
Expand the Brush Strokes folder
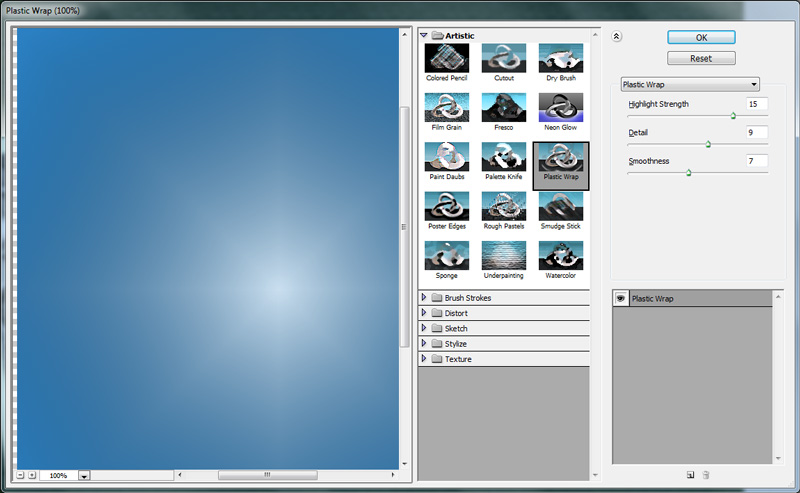(x=424, y=298)
